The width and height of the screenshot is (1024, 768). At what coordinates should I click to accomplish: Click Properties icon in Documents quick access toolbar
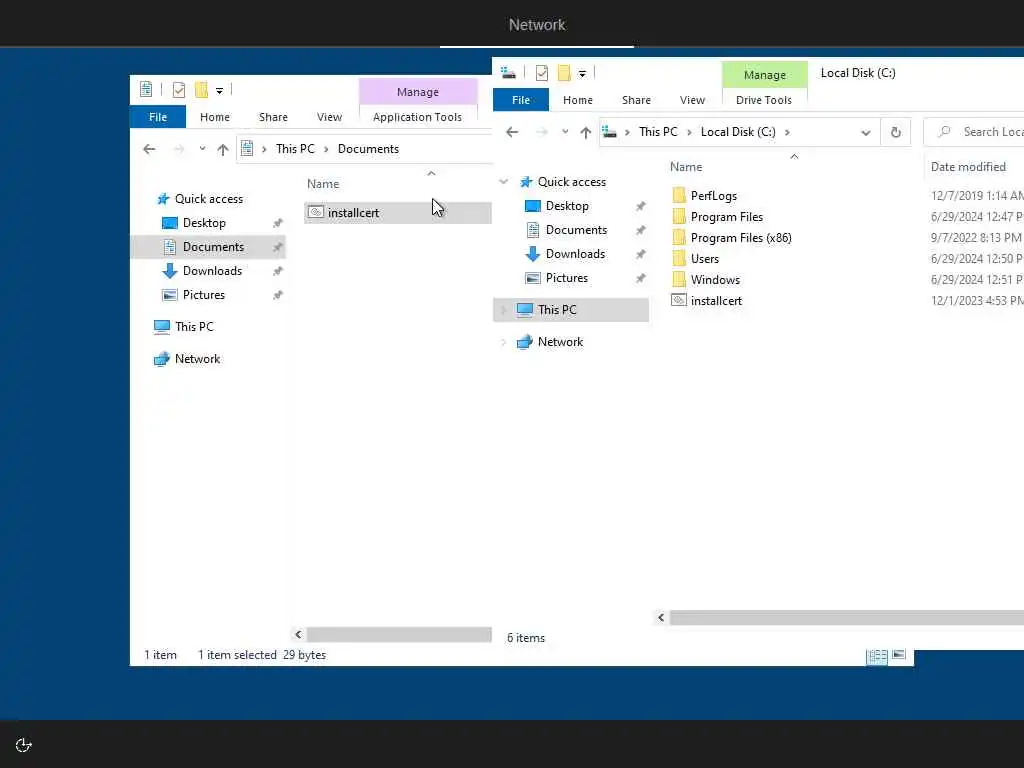tap(178, 90)
